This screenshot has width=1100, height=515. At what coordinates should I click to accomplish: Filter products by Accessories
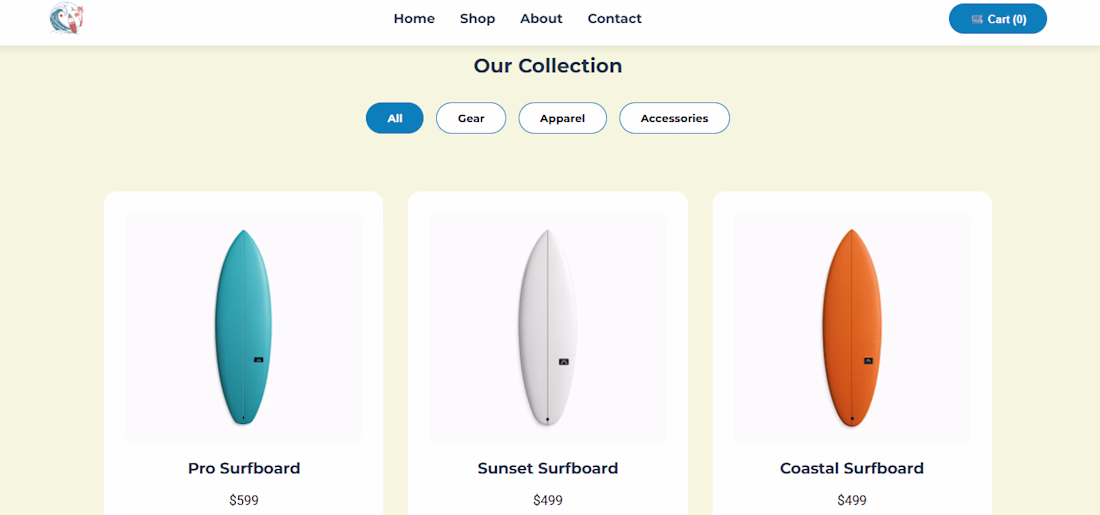pos(674,118)
